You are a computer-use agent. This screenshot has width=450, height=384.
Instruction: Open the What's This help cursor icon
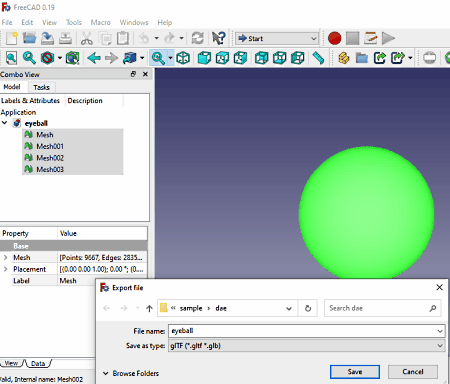219,38
